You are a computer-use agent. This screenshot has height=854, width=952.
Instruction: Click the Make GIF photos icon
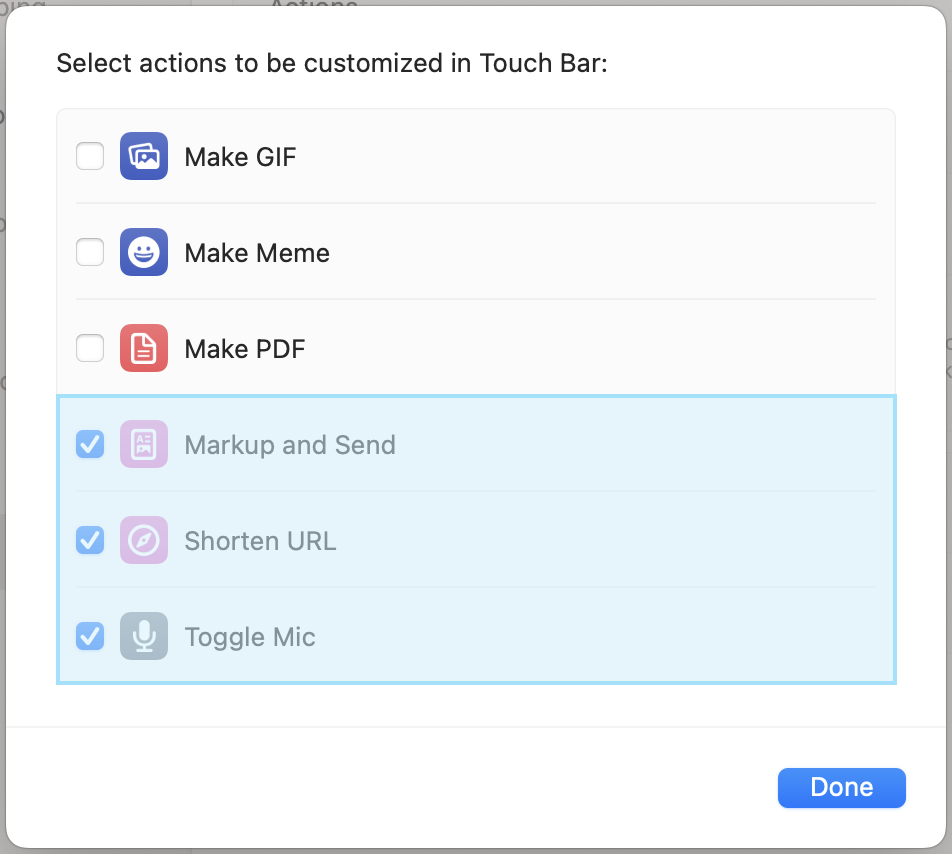click(144, 157)
